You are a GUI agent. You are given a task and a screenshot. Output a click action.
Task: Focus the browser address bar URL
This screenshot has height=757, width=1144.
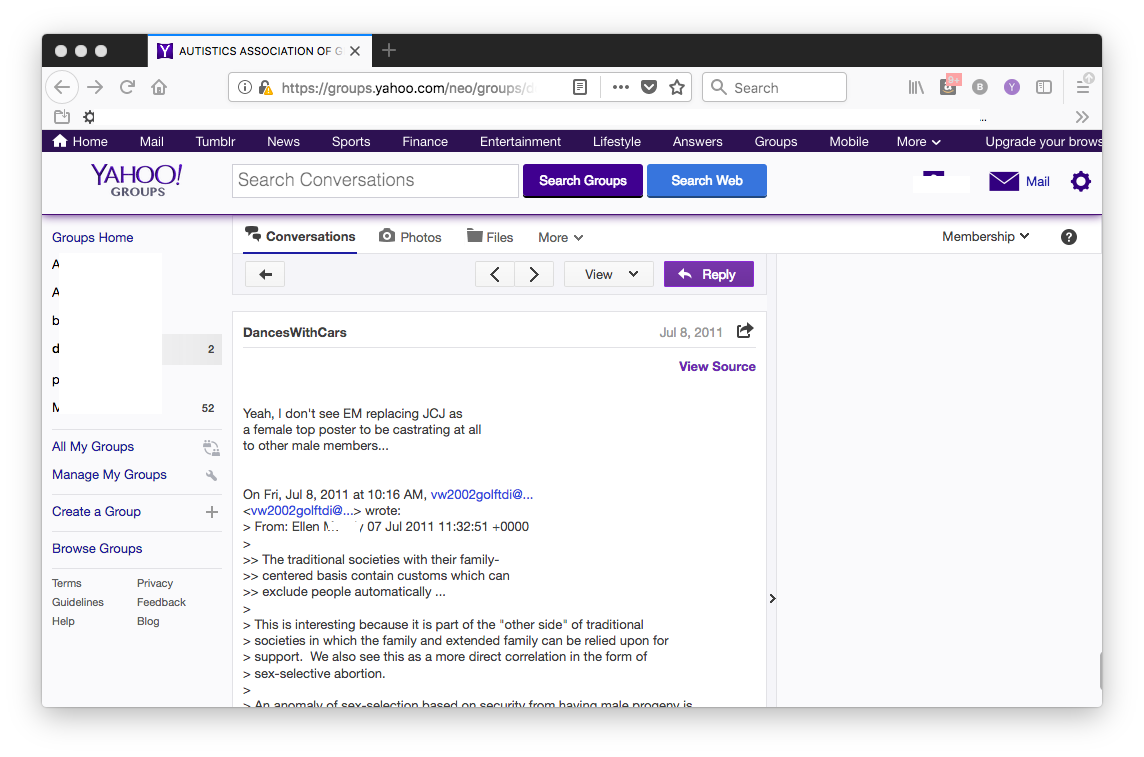(x=407, y=88)
